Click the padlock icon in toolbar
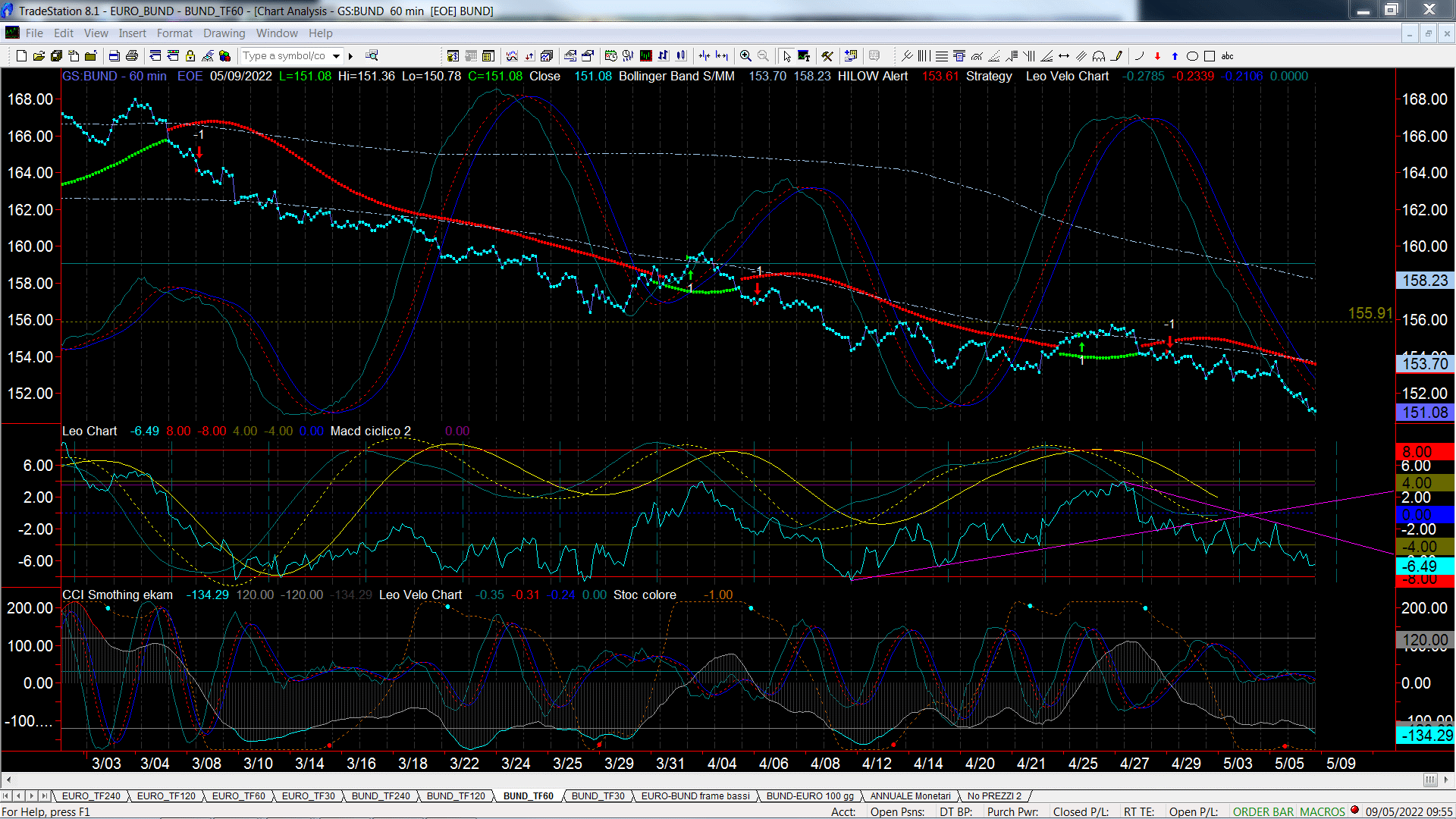This screenshot has width=1456, height=819. [190, 56]
